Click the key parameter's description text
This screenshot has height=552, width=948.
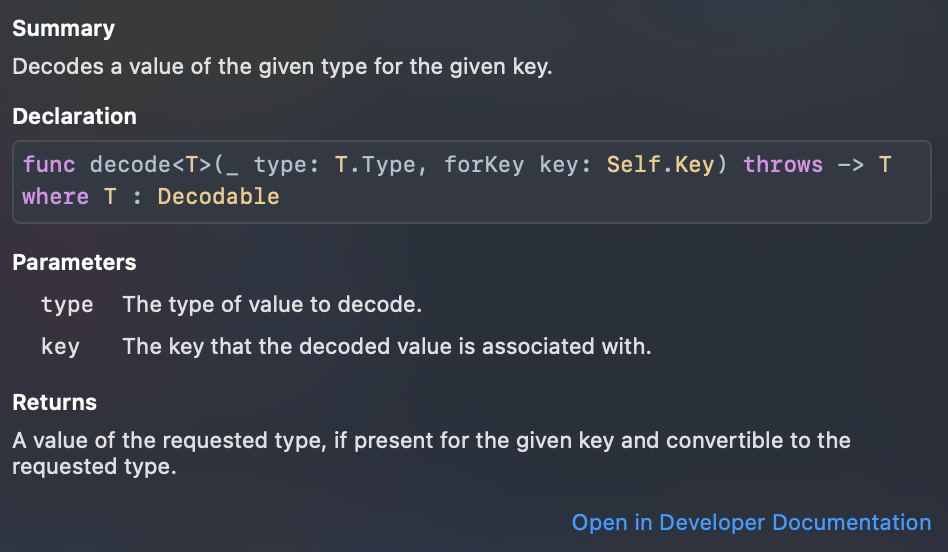[x=386, y=347]
